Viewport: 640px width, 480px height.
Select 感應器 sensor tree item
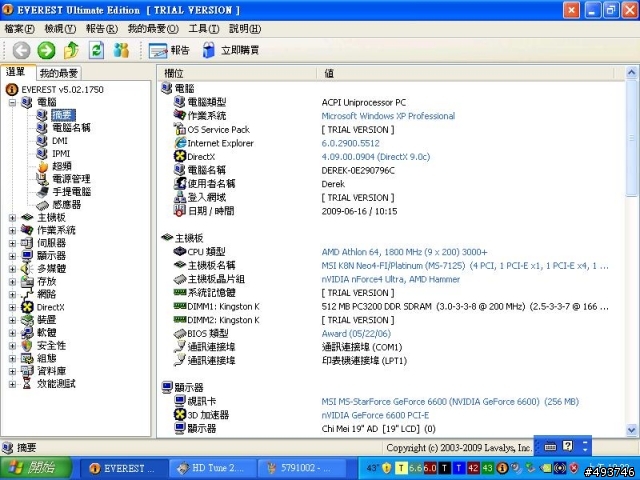coord(67,204)
